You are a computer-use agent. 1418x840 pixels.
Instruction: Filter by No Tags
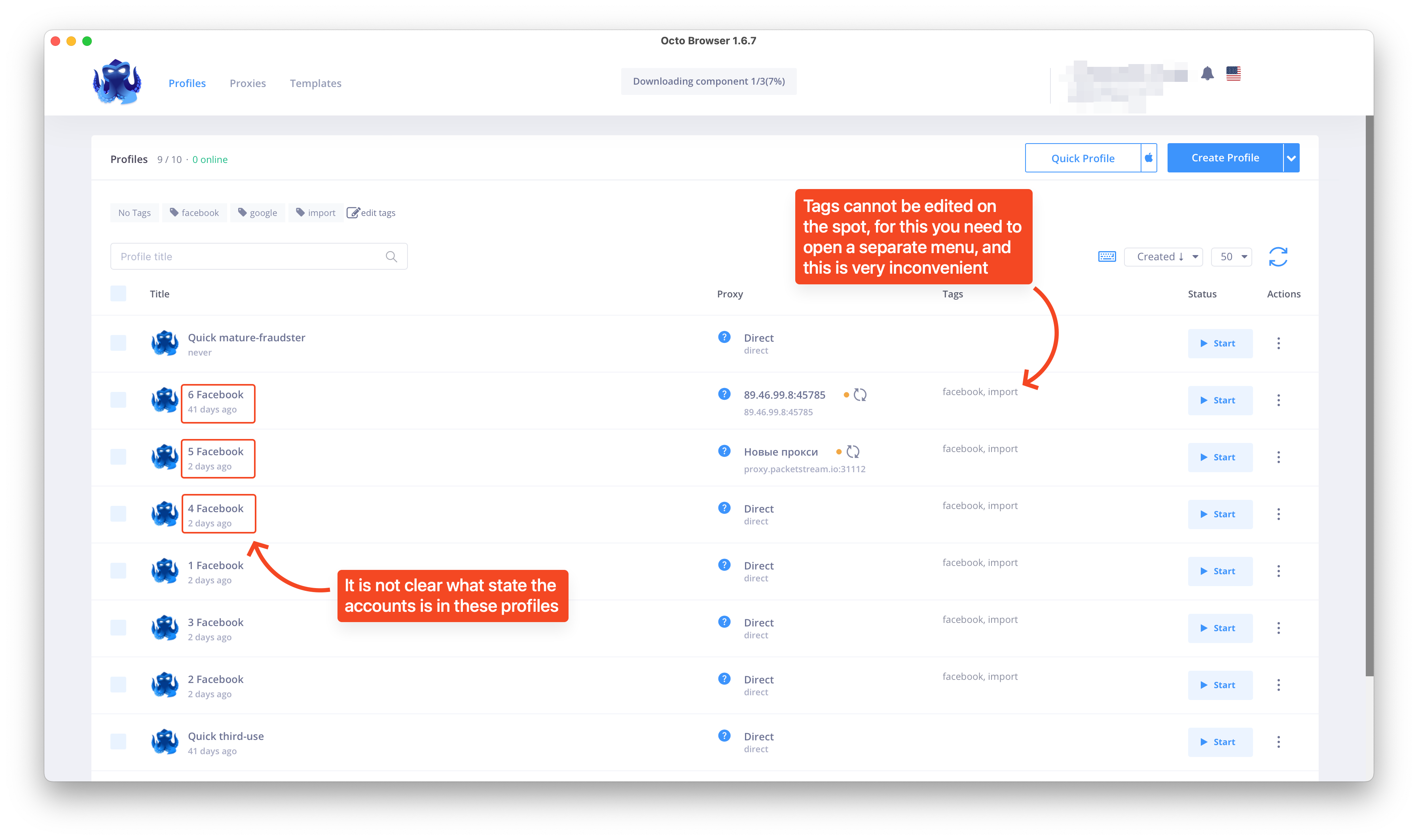pos(134,213)
